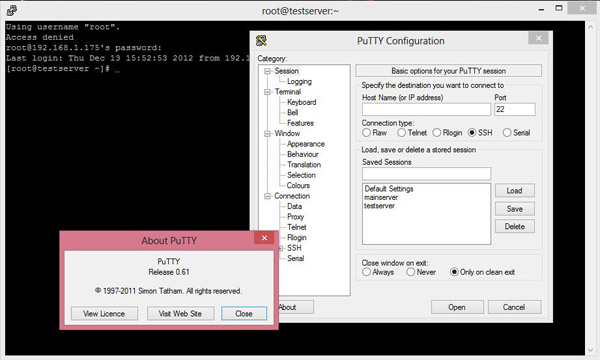The width and height of the screenshot is (600, 360).
Task: Open the Logging category
Action: pos(299,81)
